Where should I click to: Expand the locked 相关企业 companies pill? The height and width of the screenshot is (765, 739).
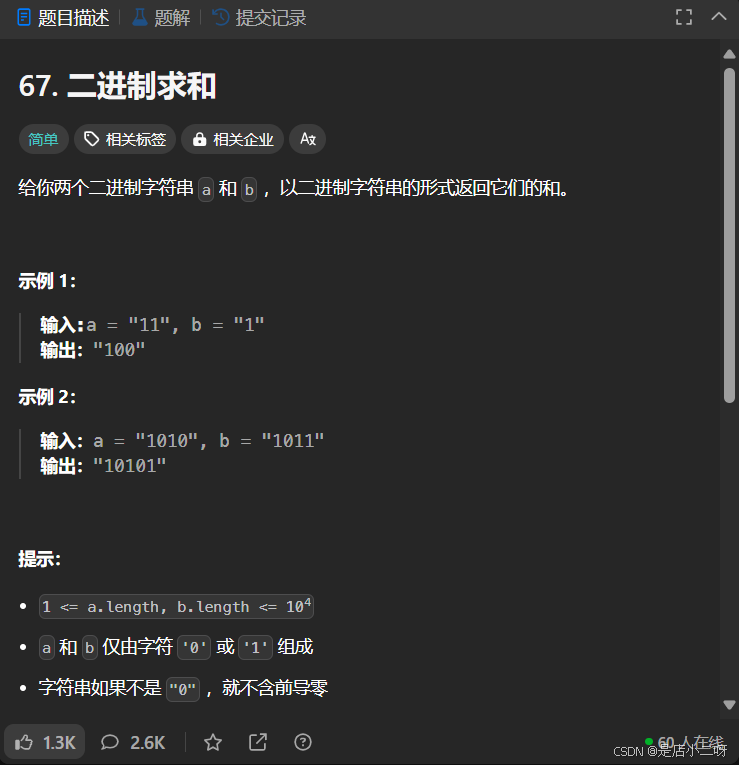click(233, 140)
